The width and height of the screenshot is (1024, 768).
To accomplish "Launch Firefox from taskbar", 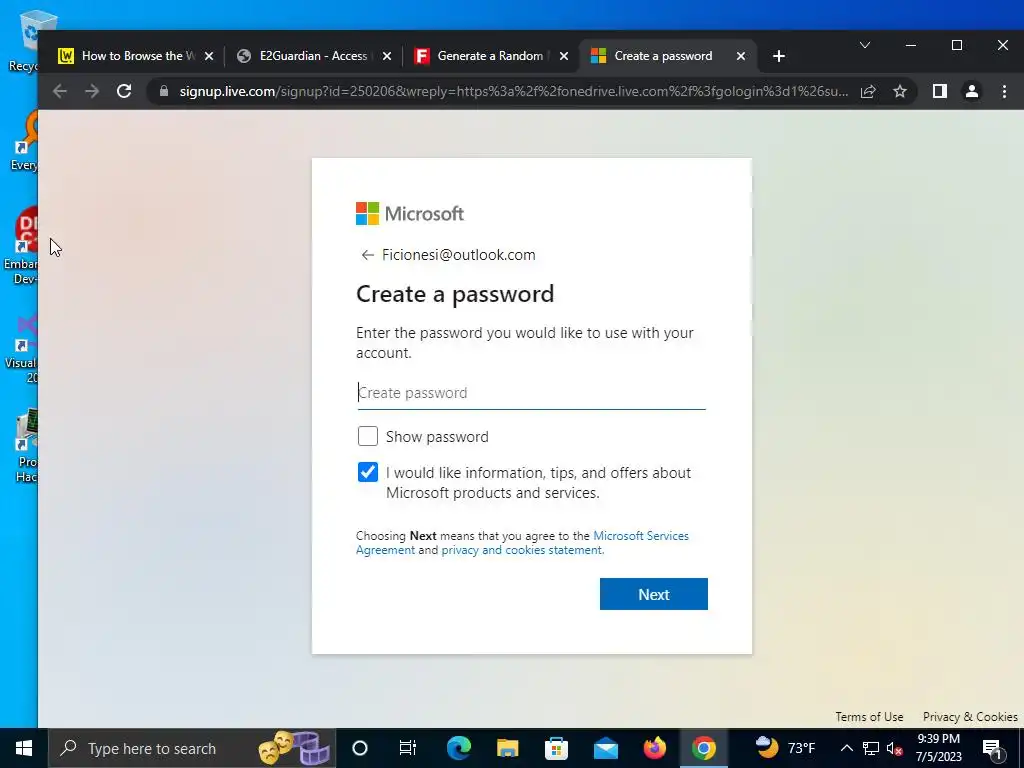I will [x=654, y=748].
